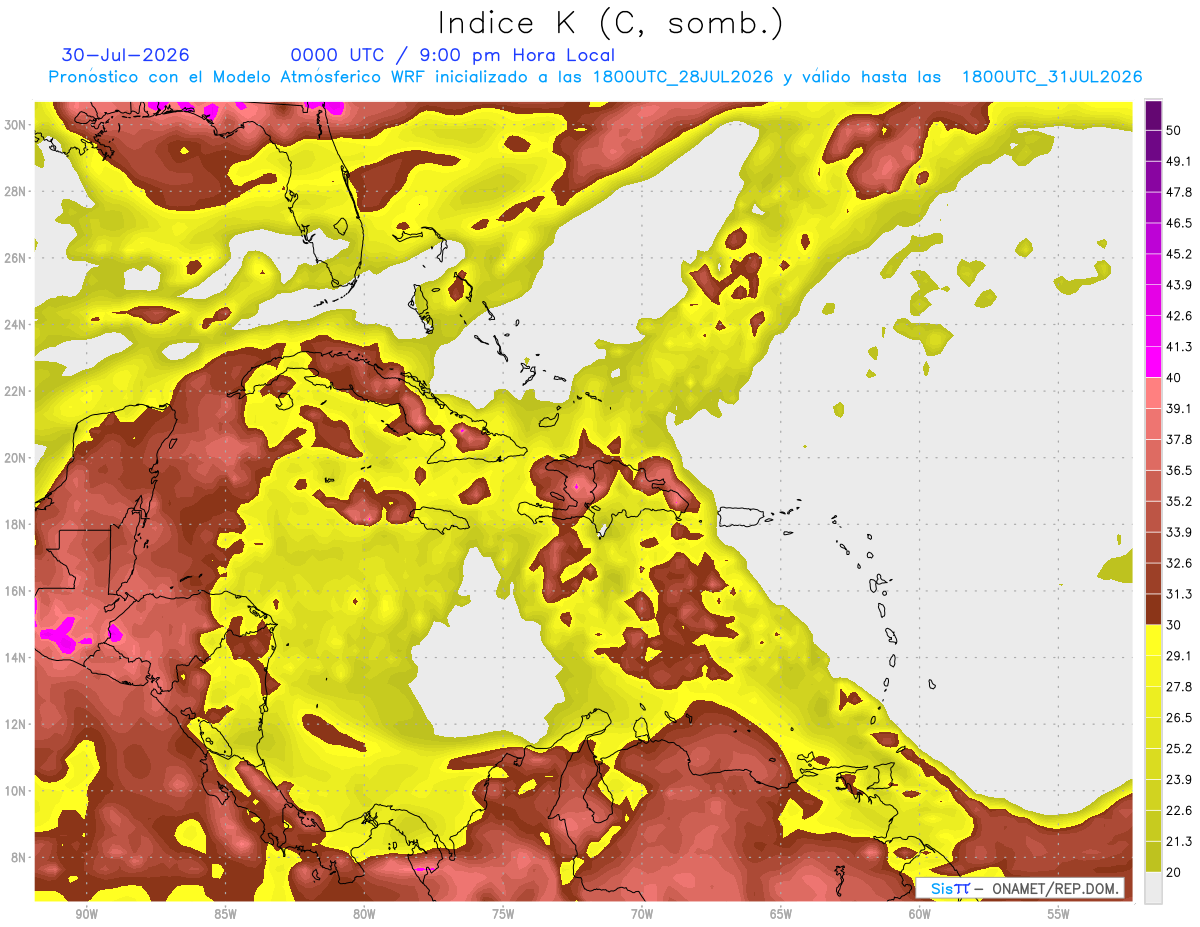Click the legend value 25.2
The image size is (1200, 927).
click(x=1179, y=748)
